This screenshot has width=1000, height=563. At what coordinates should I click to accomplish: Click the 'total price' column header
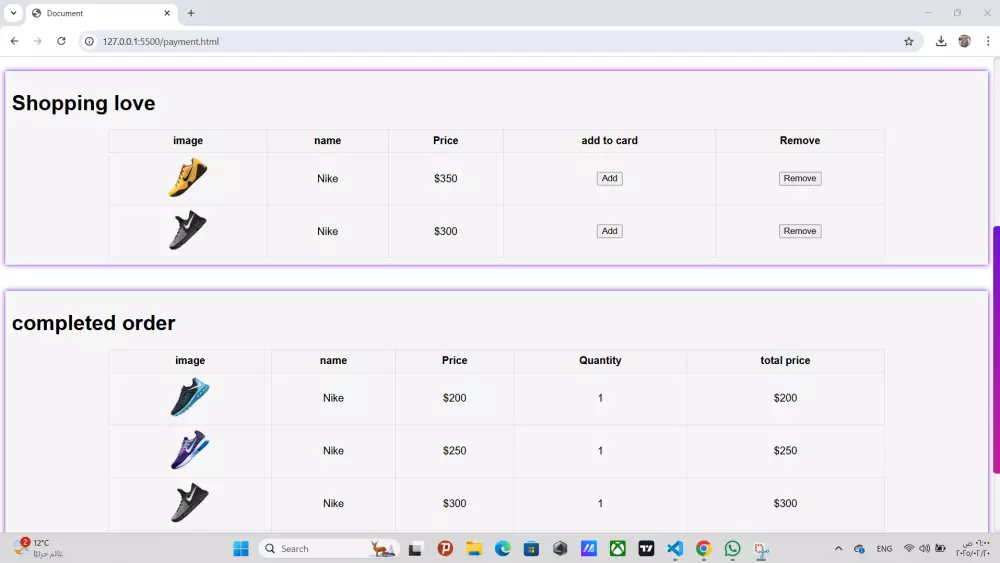pyautogui.click(x=785, y=360)
